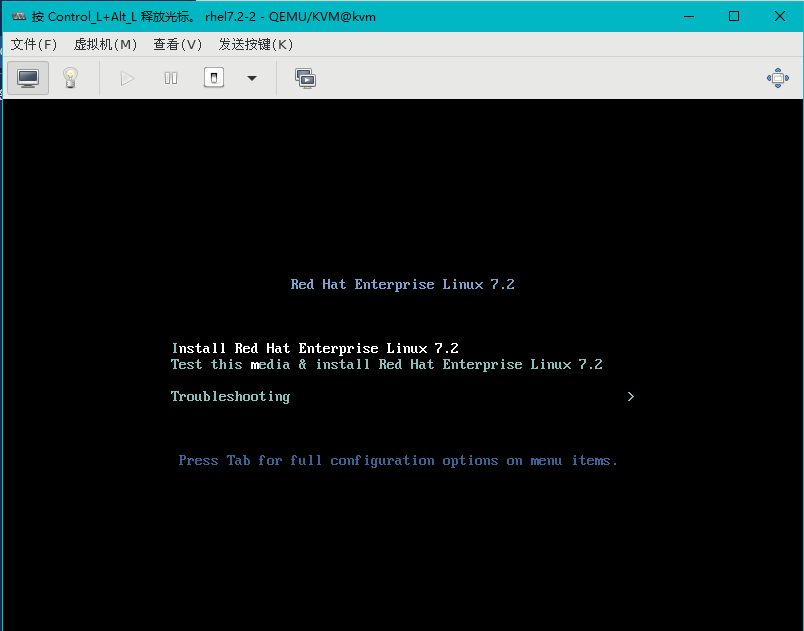Screen dimensions: 804x631
Task: Open the 文件(F) menu
Action: click(x=34, y=45)
